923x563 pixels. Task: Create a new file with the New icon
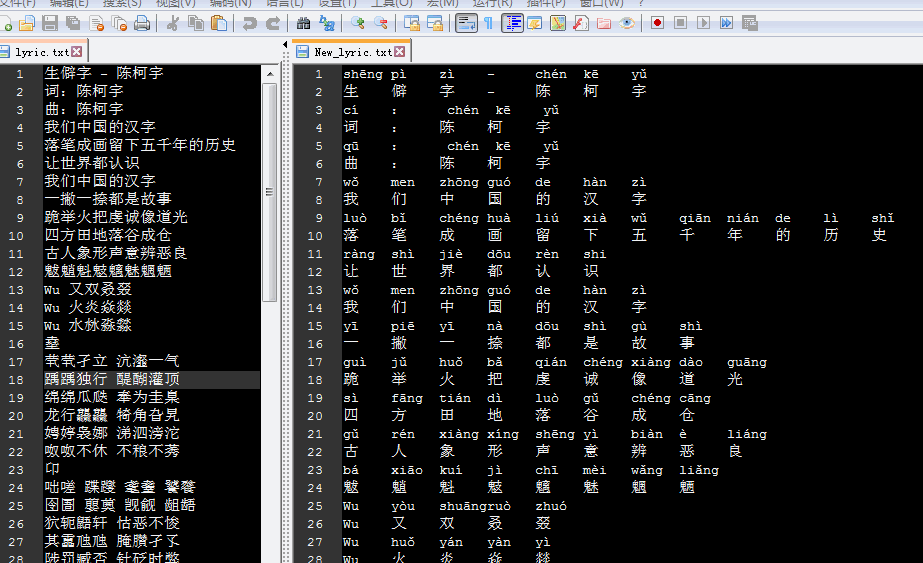point(6,24)
